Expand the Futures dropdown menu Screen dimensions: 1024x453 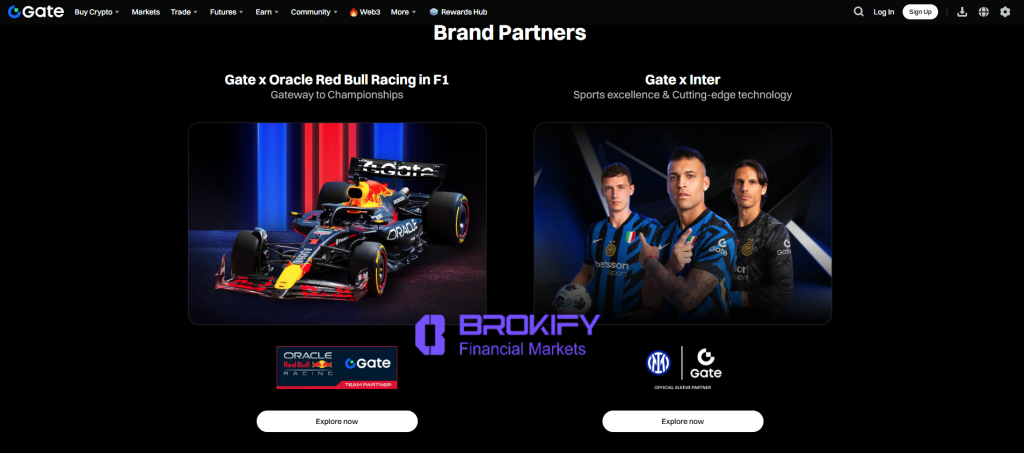point(226,12)
